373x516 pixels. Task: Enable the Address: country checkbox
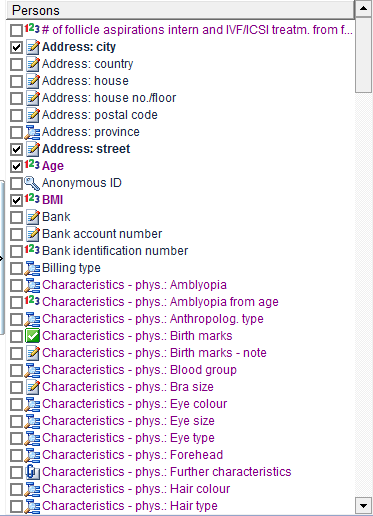click(16, 64)
